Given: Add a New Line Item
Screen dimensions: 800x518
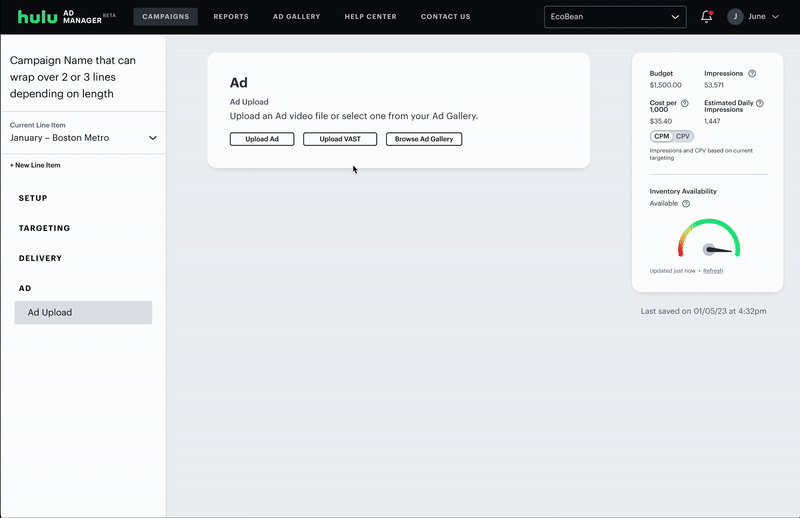Looking at the screenshot, I should click(35, 165).
